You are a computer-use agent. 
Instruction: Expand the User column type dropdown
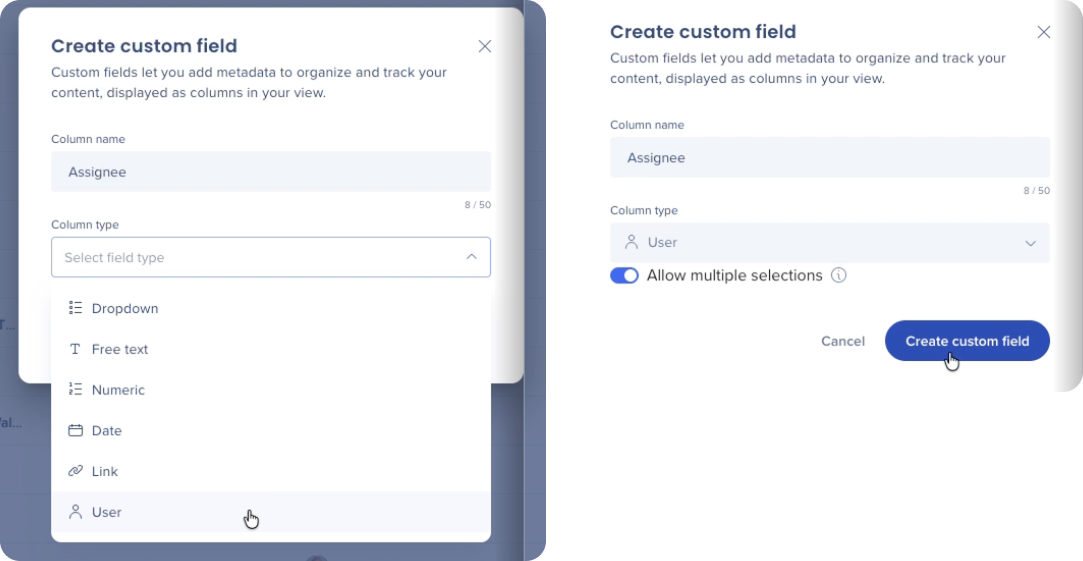click(x=830, y=243)
